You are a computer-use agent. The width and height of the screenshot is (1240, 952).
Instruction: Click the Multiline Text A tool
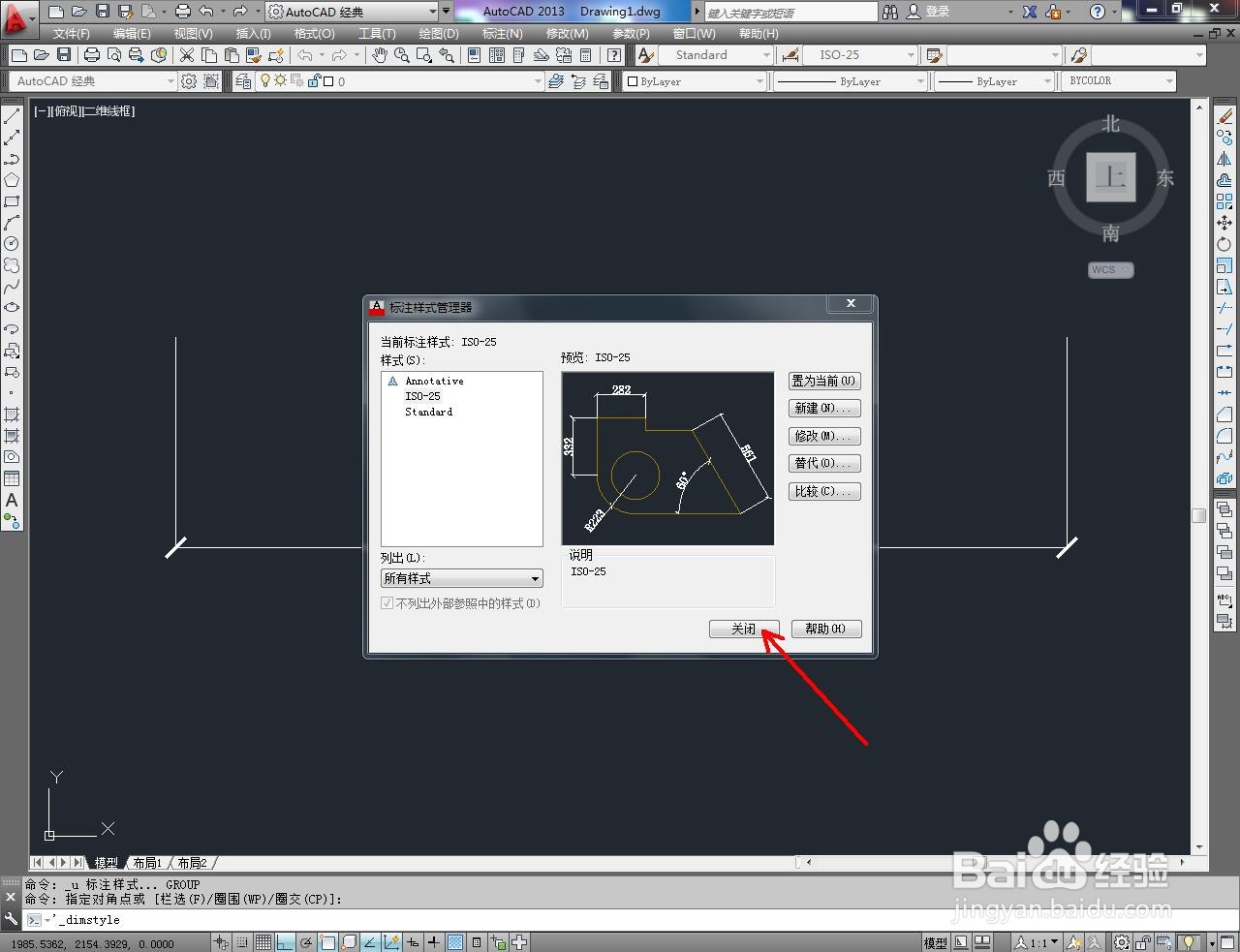[12, 500]
